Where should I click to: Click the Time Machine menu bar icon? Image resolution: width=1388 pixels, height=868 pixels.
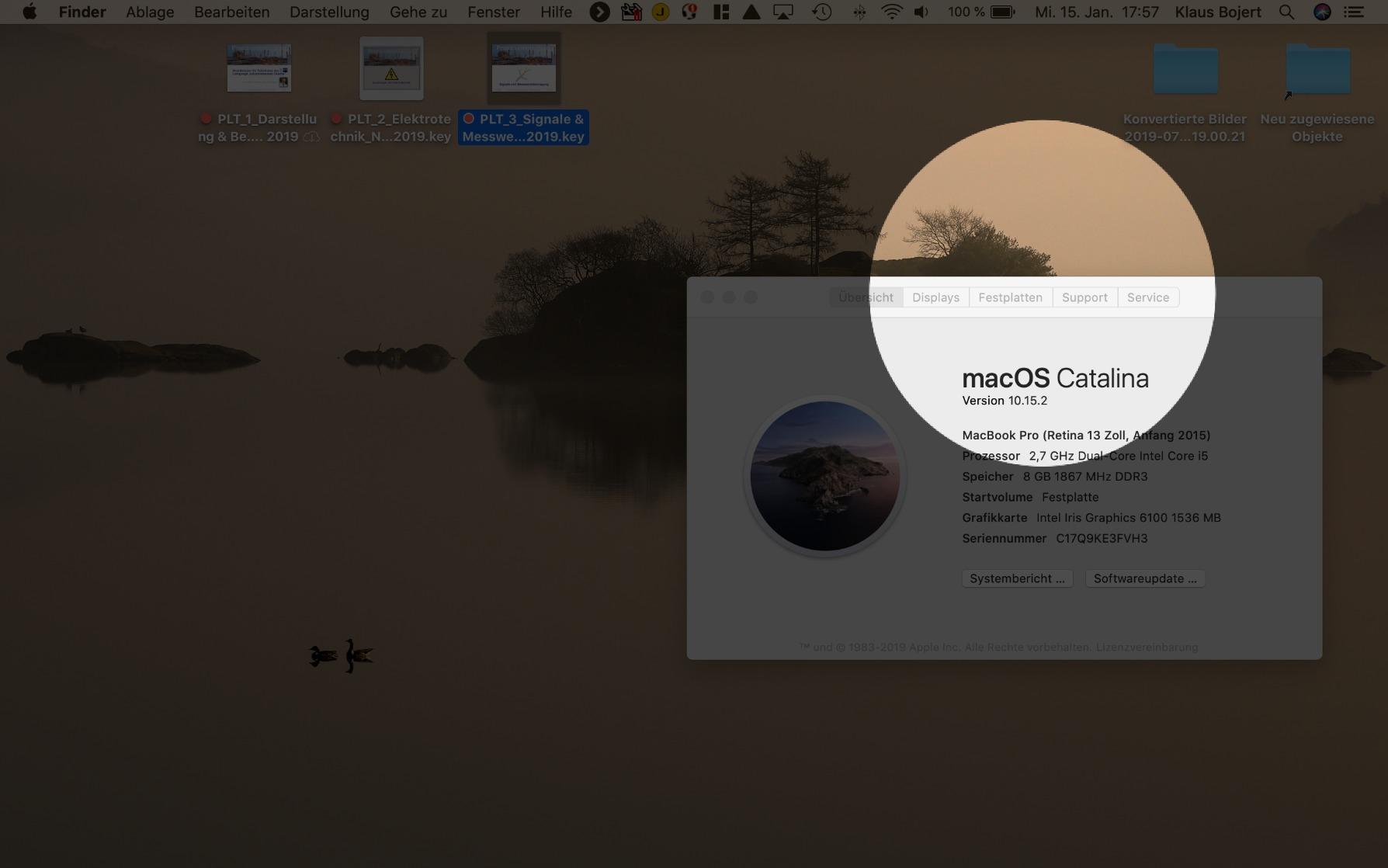point(821,12)
